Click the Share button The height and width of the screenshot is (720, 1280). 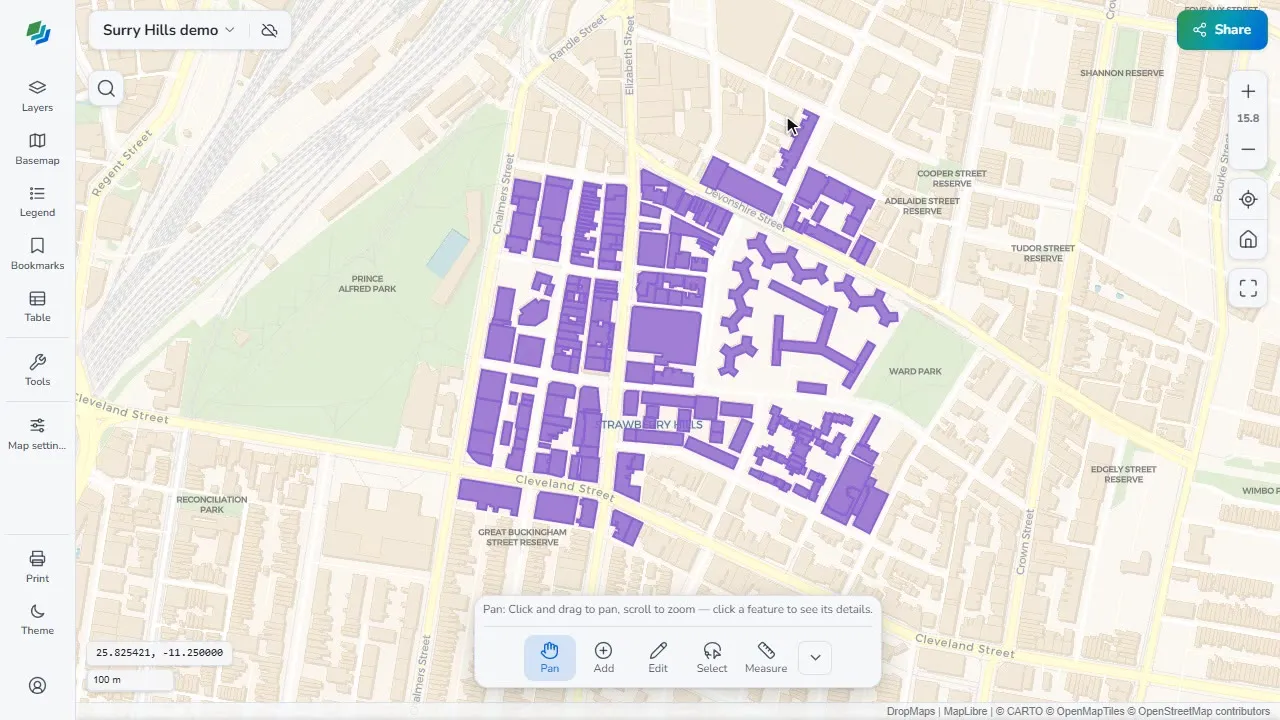tap(1222, 30)
